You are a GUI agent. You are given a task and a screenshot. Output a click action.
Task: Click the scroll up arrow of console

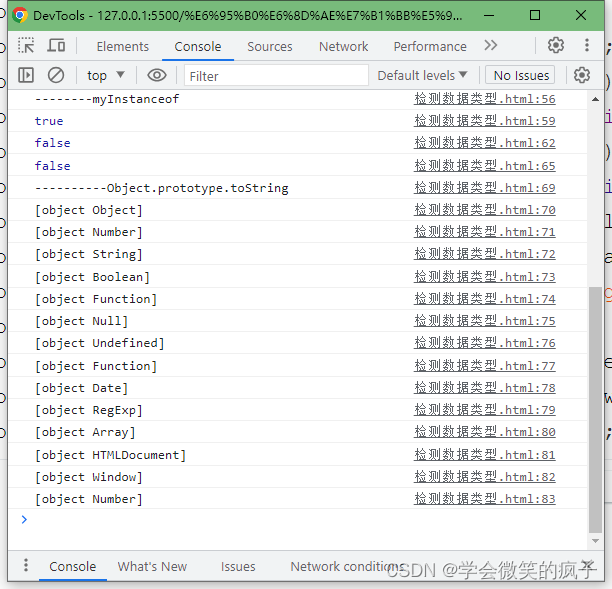[595, 99]
